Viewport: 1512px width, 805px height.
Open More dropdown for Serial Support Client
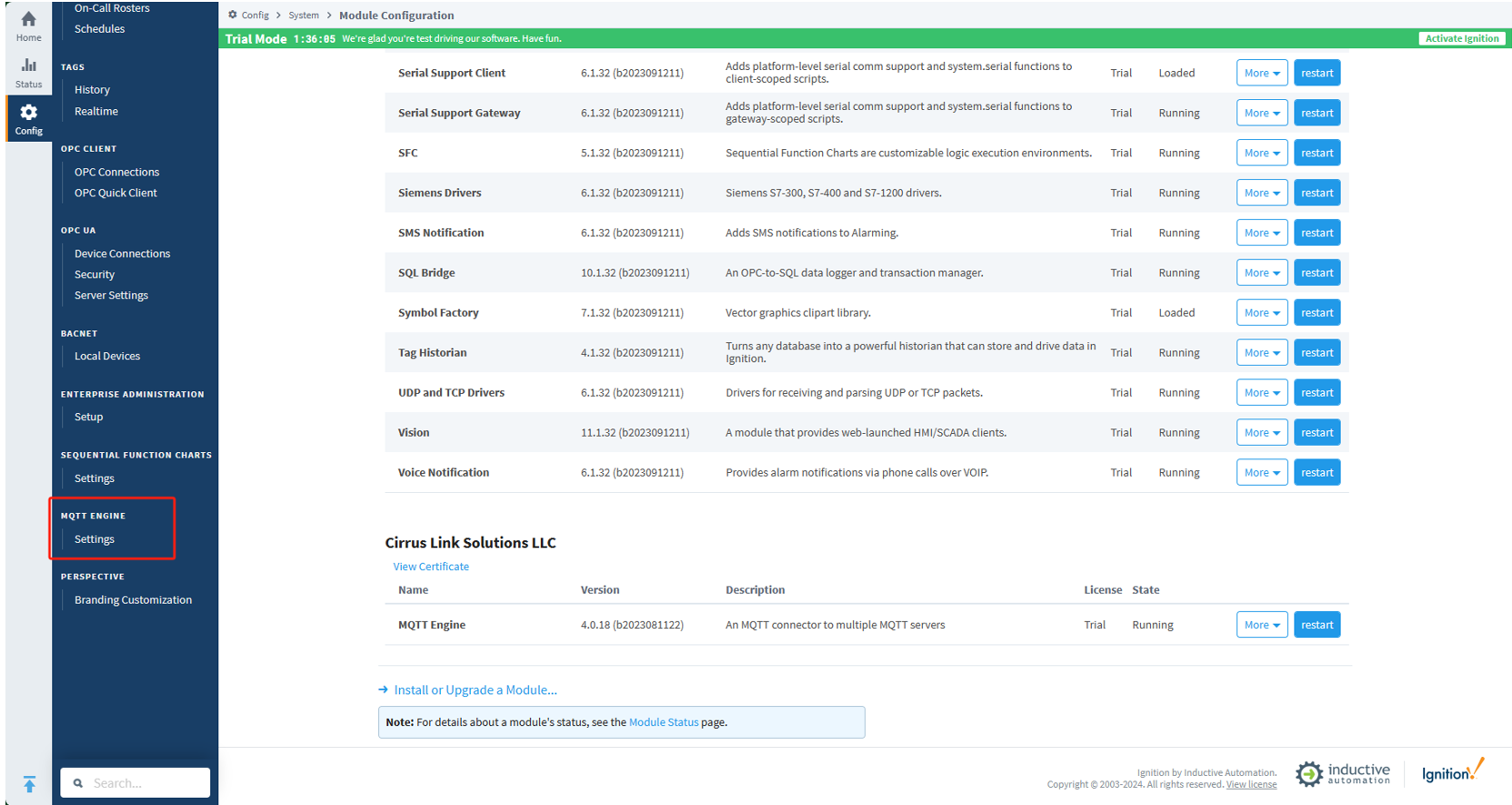[x=1262, y=73]
